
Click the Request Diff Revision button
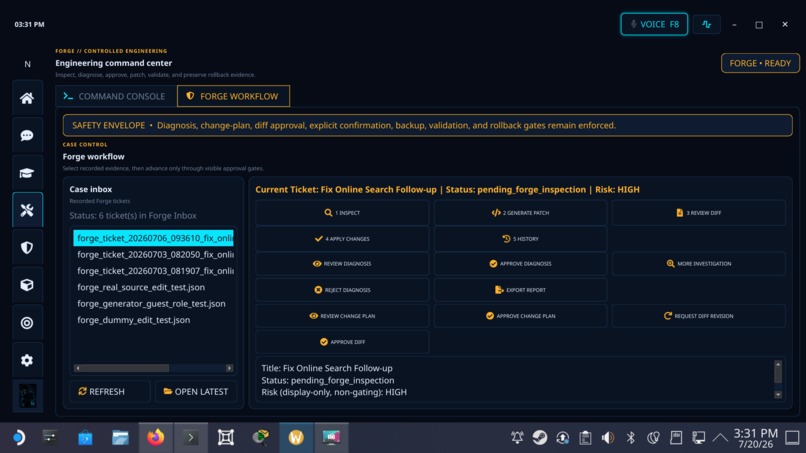pos(699,316)
